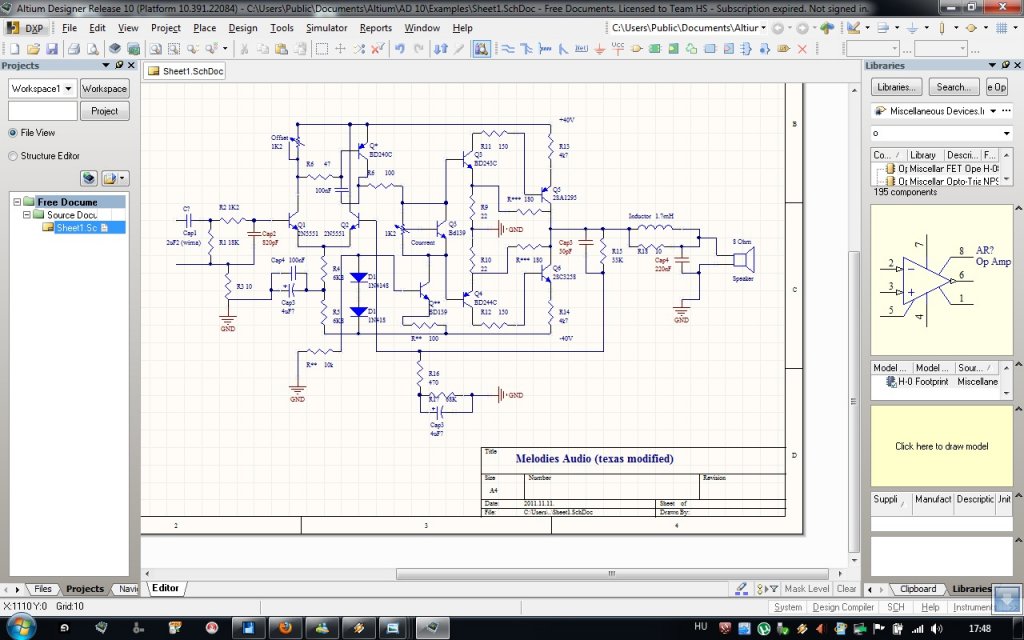The width and height of the screenshot is (1024, 640).
Task: Click the Workspace button
Action: coord(104,88)
